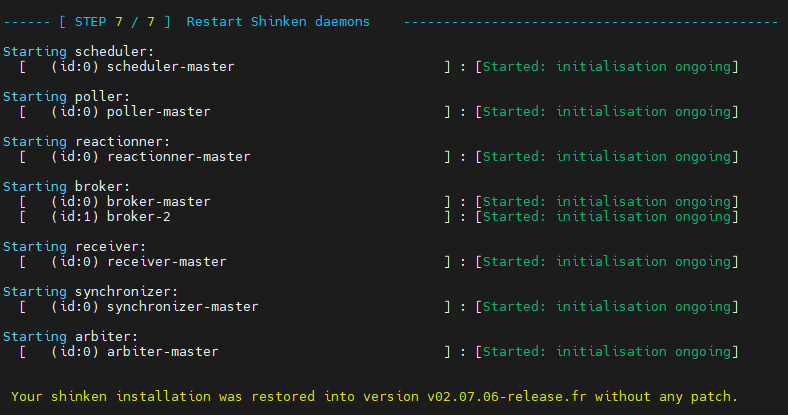Screen dimensions: 788x415
Task: Click the "Starting poller:" line
Action: point(67,96)
